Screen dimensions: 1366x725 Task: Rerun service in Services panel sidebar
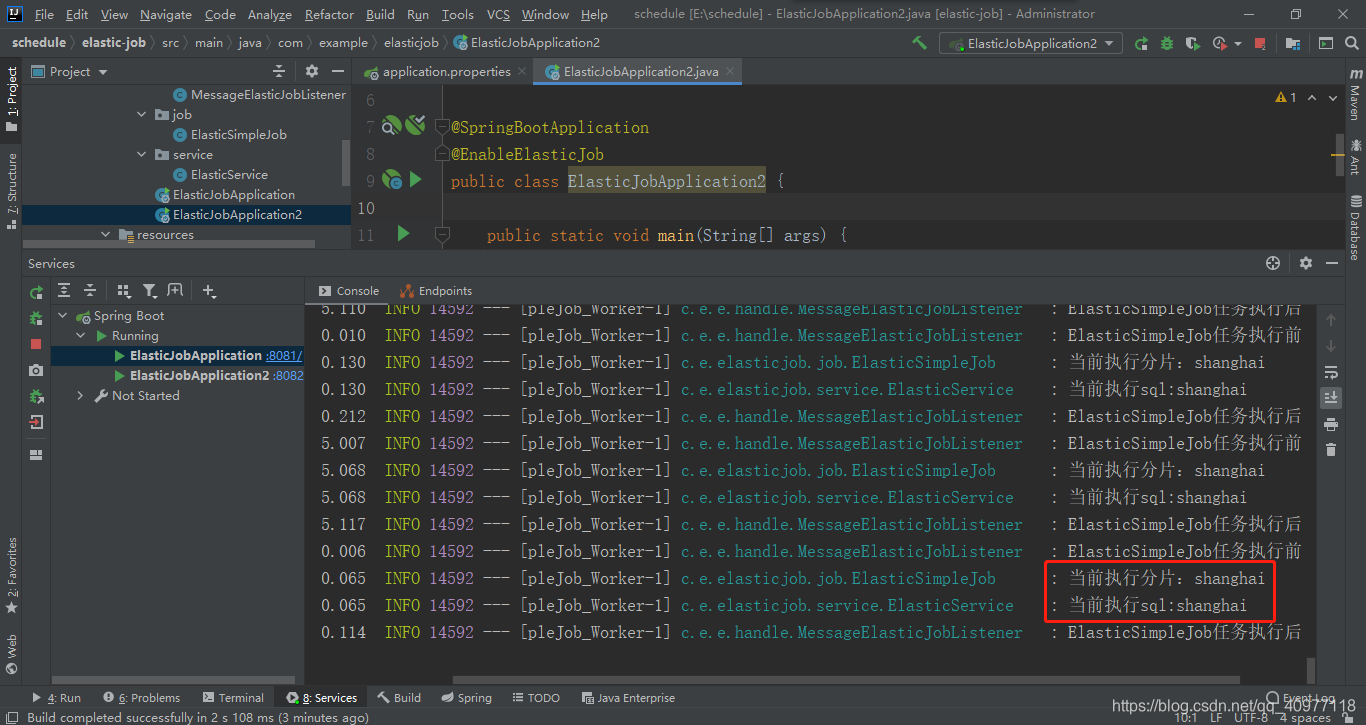(x=36, y=292)
